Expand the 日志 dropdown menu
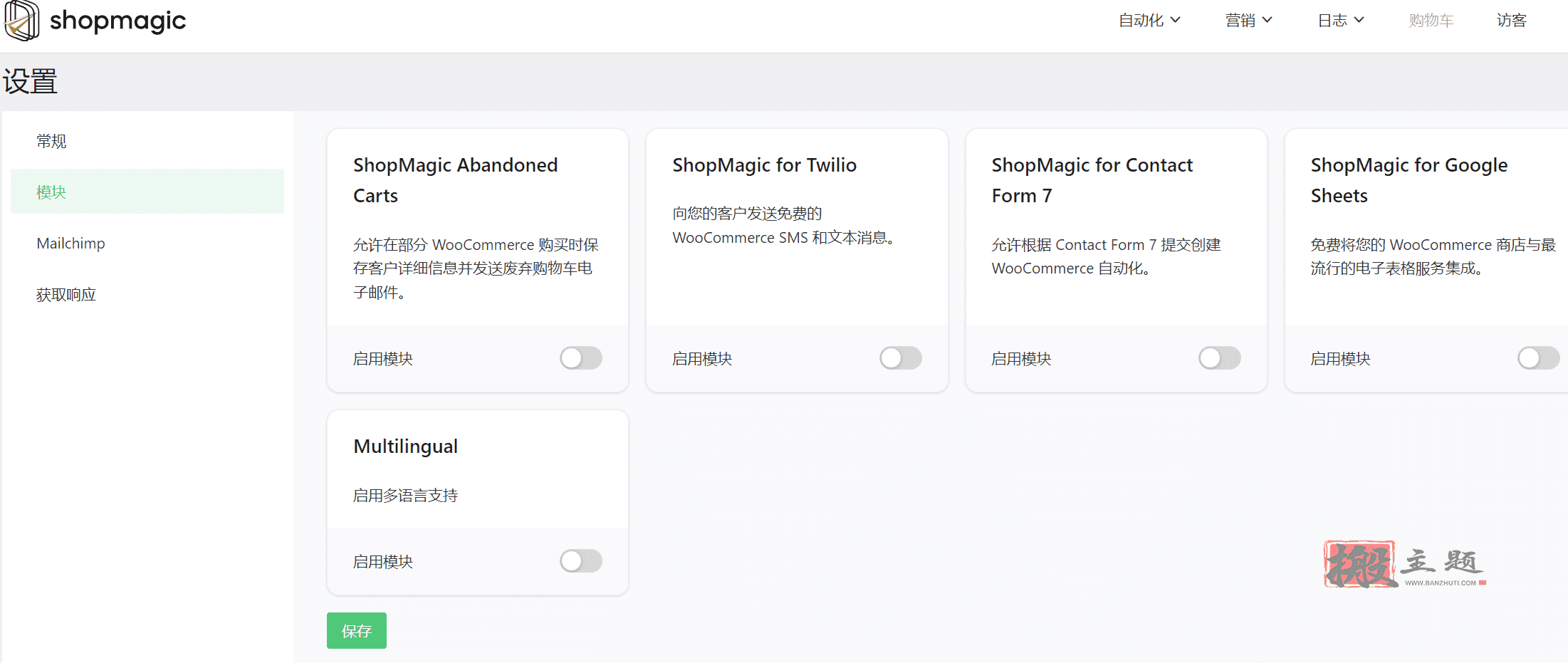The height and width of the screenshot is (663, 1568). coord(1341,21)
